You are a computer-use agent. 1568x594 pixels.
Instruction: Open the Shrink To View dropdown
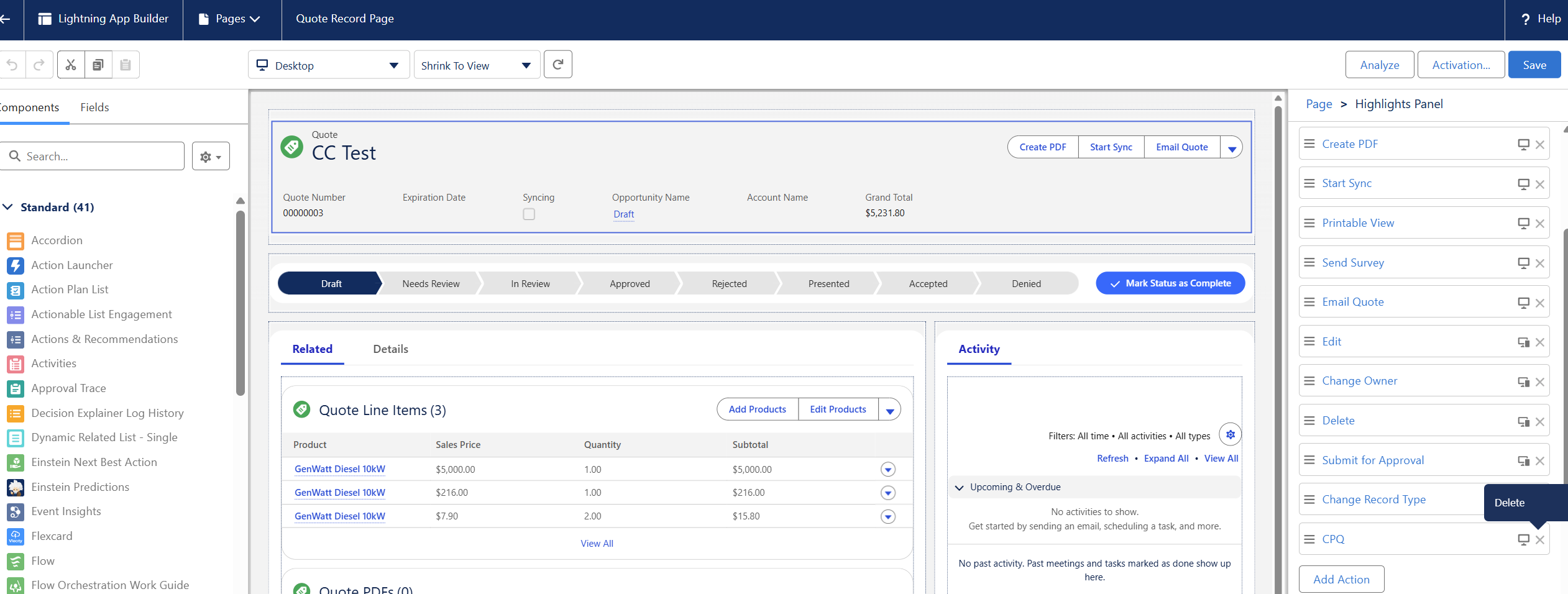tap(477, 65)
